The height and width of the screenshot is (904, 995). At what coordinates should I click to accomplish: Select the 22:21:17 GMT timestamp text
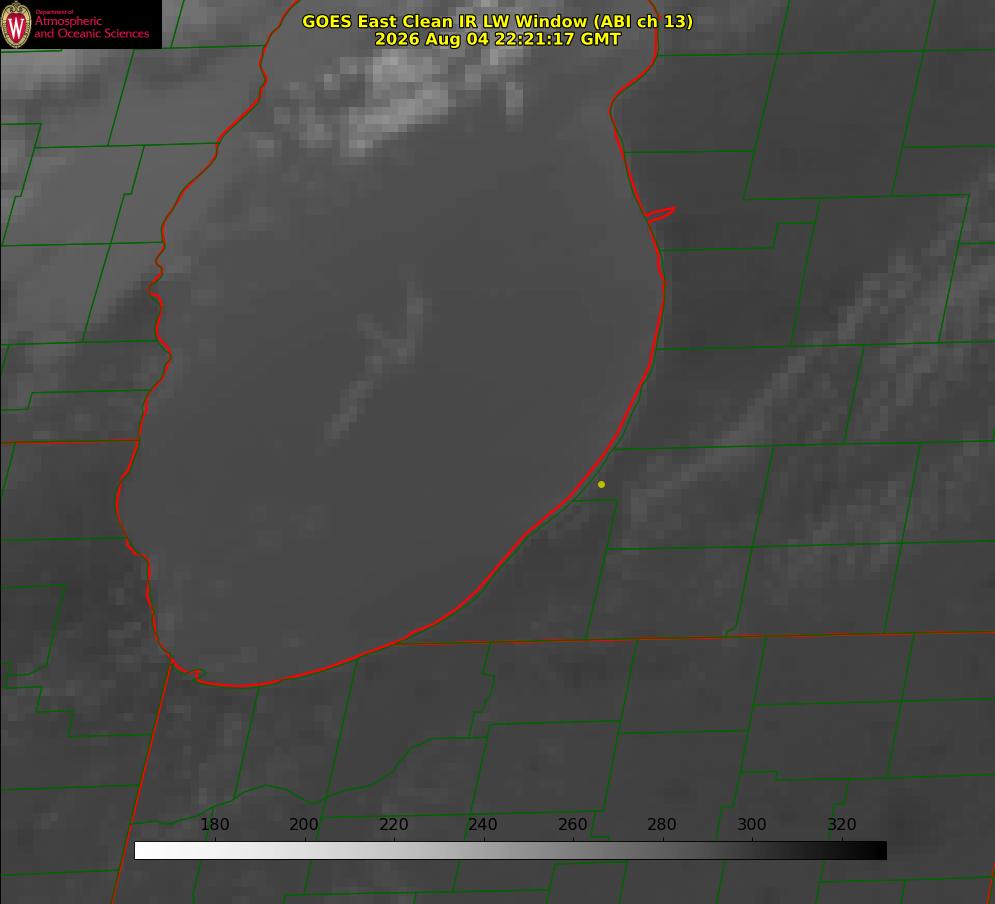pos(557,39)
